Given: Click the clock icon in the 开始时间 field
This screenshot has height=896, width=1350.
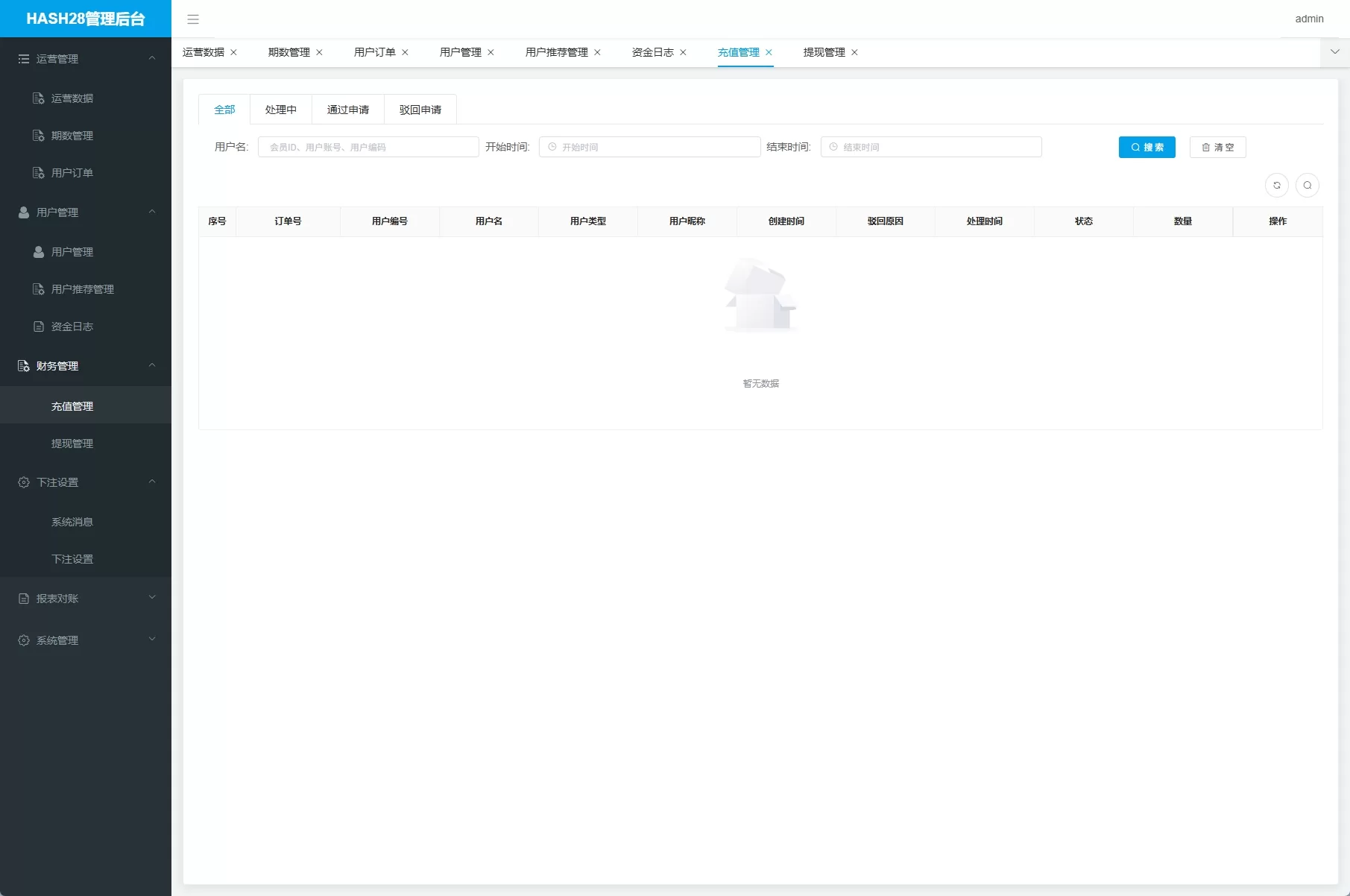Looking at the screenshot, I should 551,147.
